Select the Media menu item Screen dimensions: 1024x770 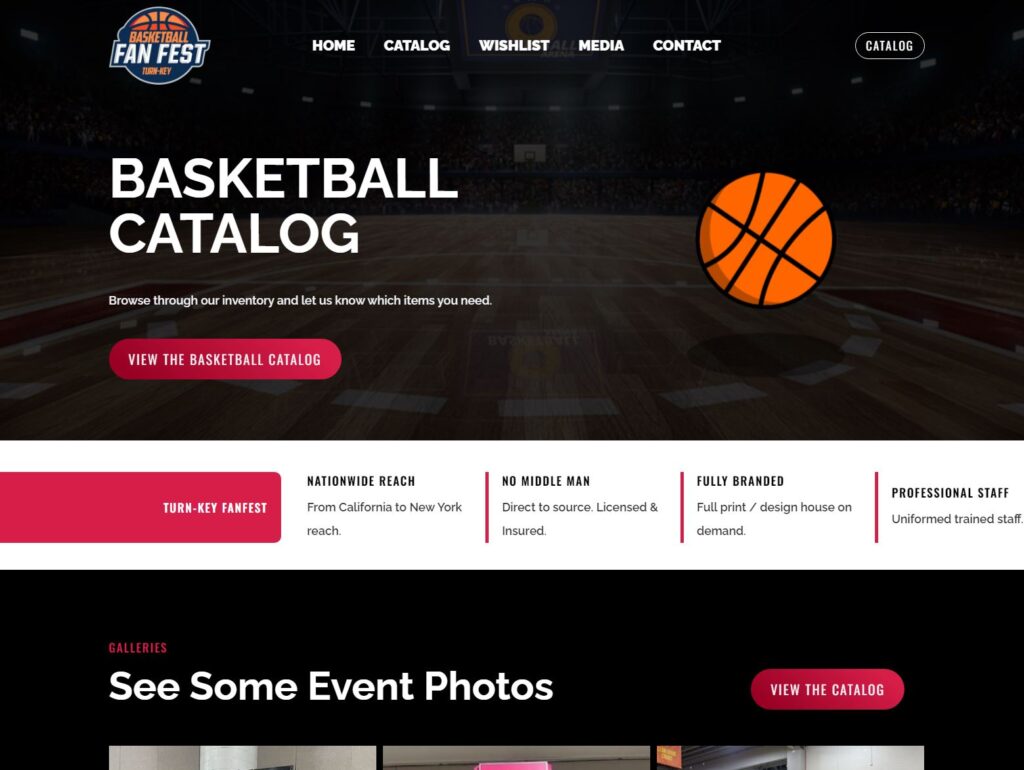click(x=601, y=46)
